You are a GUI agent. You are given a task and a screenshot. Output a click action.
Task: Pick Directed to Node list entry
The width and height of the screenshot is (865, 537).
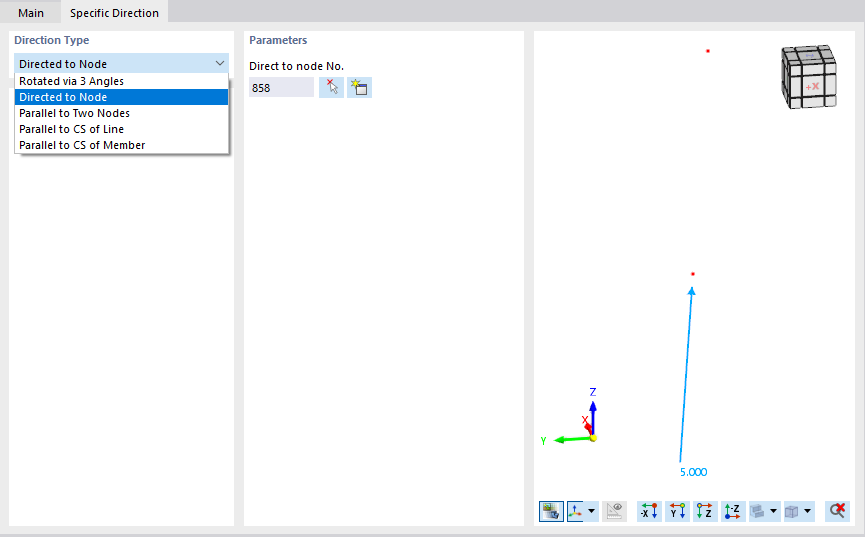[121, 97]
